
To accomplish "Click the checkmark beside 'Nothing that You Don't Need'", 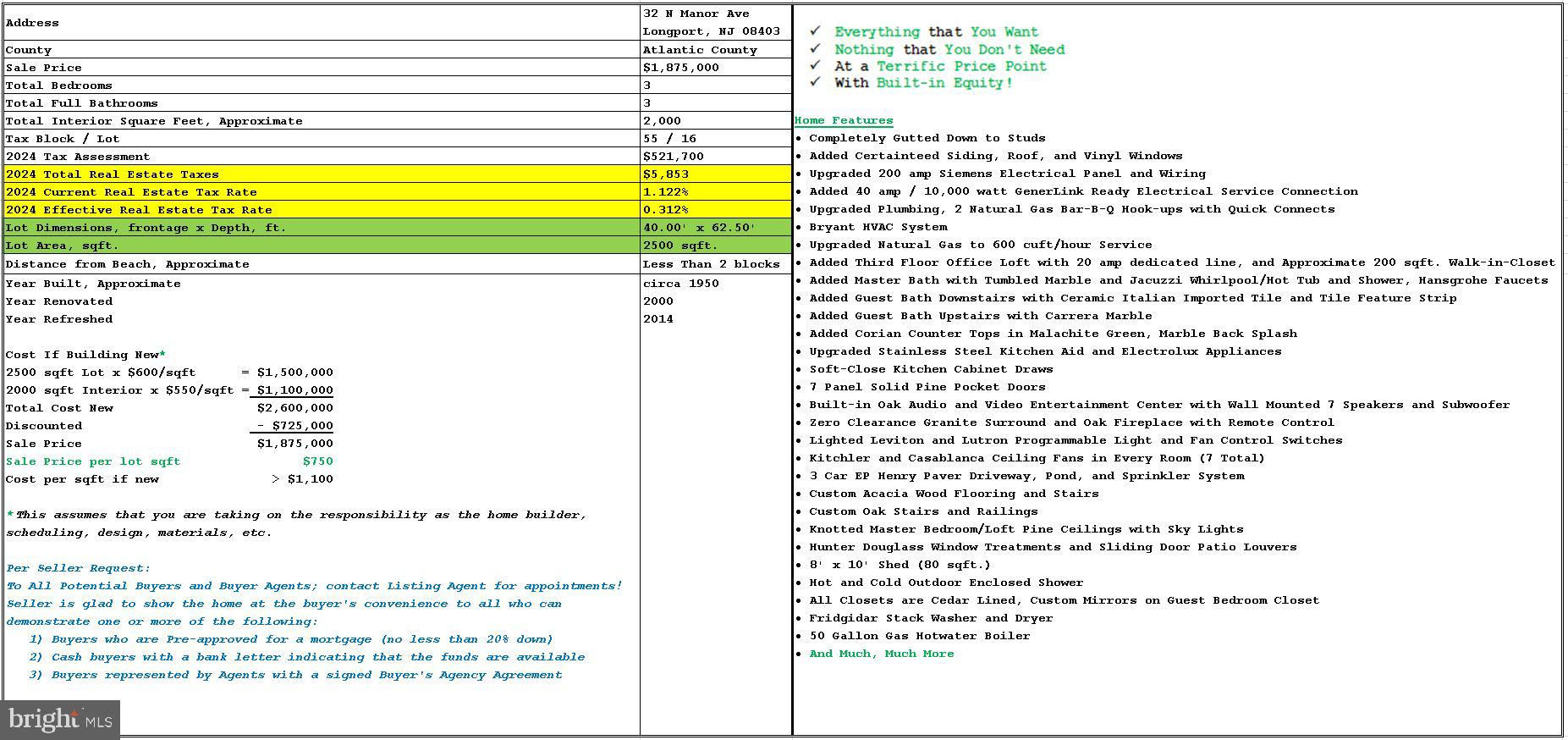I will click(x=815, y=49).
